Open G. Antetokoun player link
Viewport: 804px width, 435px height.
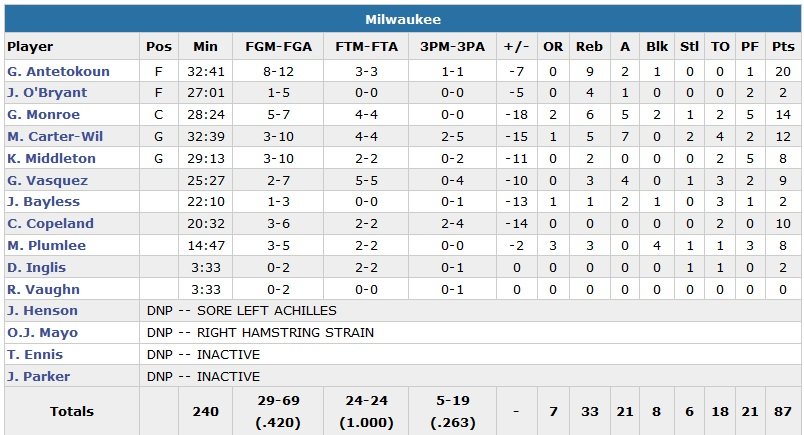58,71
